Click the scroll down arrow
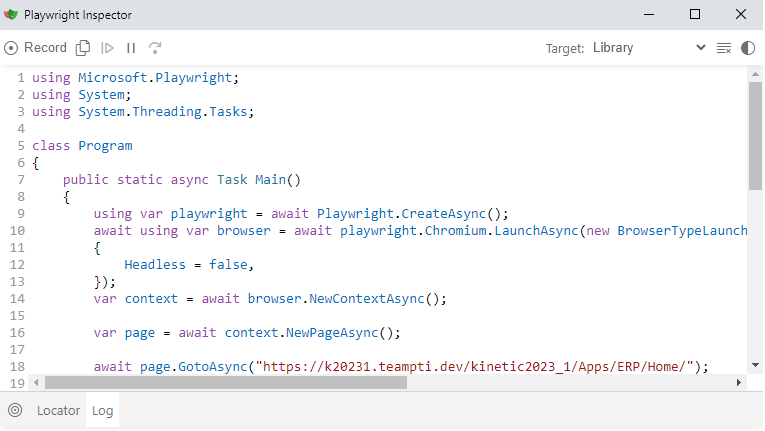The width and height of the screenshot is (765, 431). tap(755, 365)
